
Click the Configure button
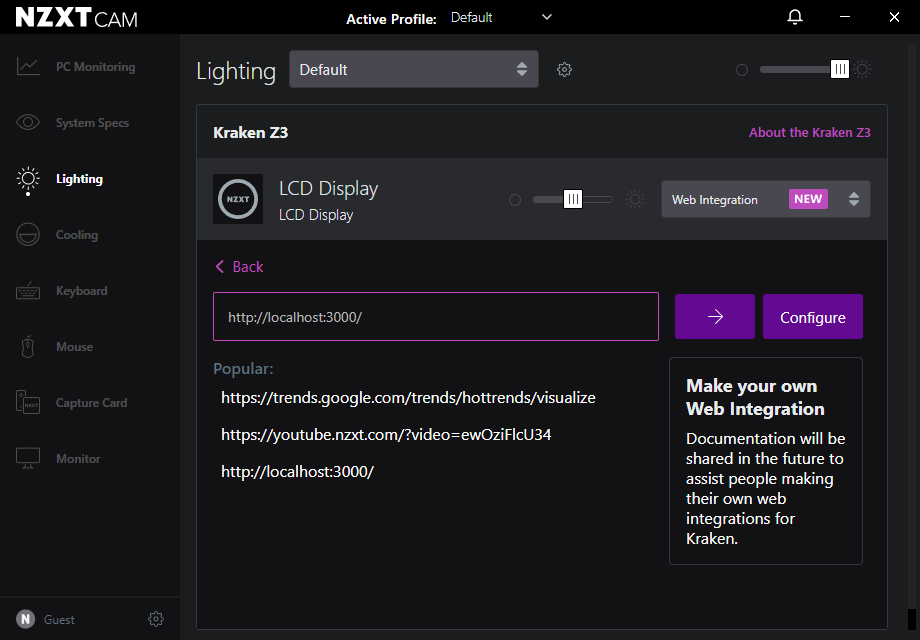(813, 317)
